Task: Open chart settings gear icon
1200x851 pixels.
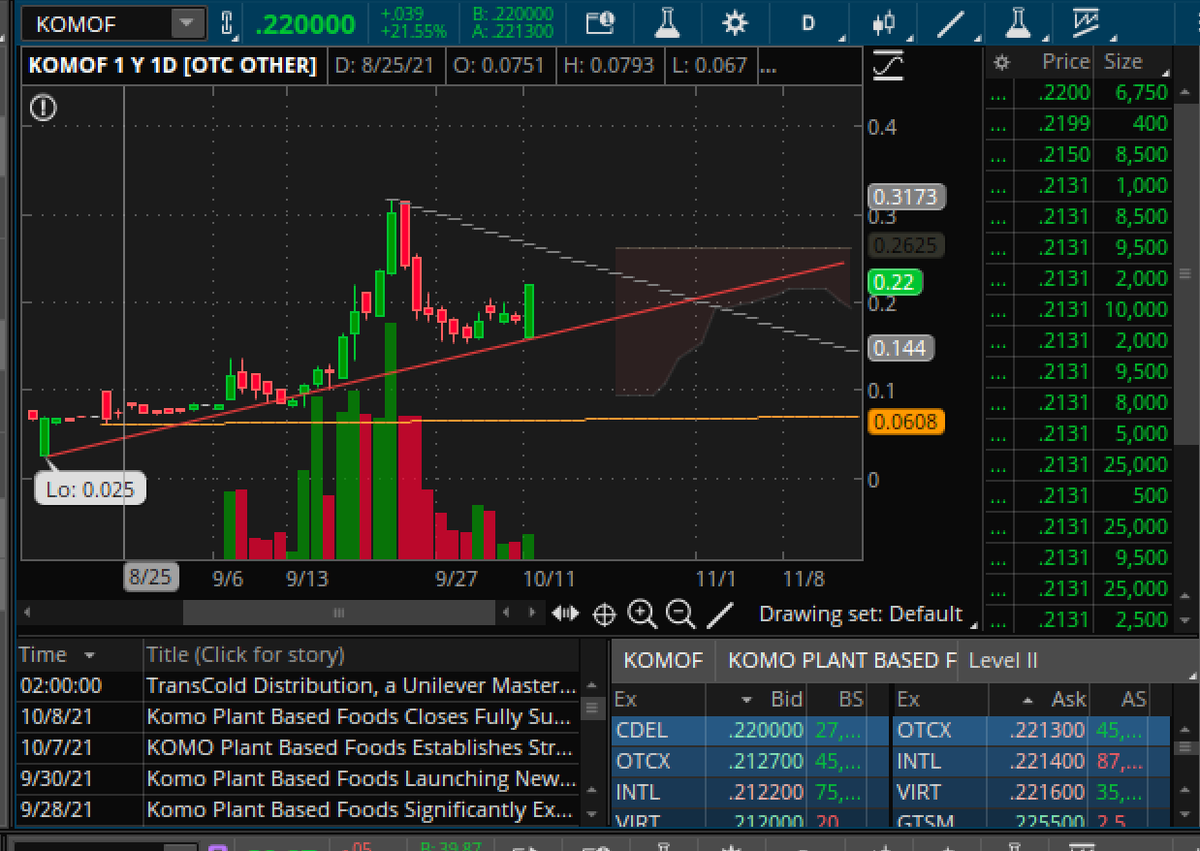Action: (x=736, y=22)
